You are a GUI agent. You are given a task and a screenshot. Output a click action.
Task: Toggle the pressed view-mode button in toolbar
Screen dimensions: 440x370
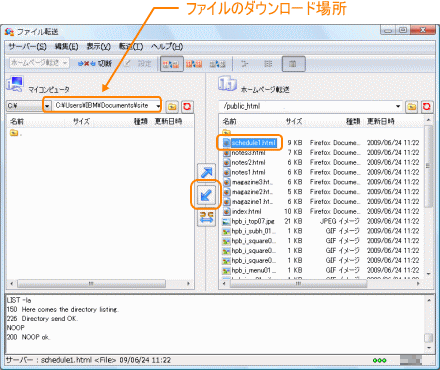(293, 64)
